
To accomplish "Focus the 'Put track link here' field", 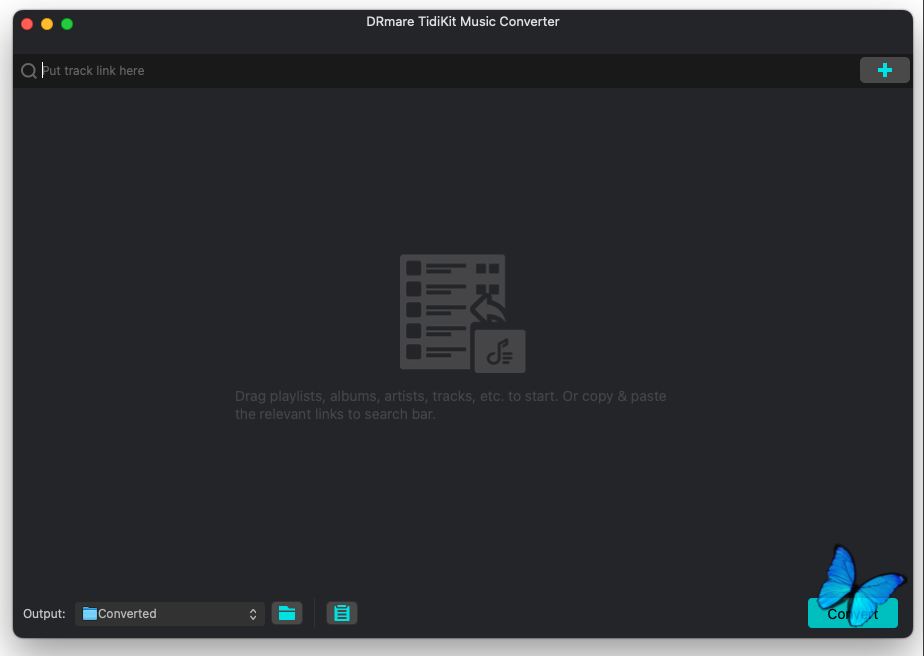I will point(448,71).
